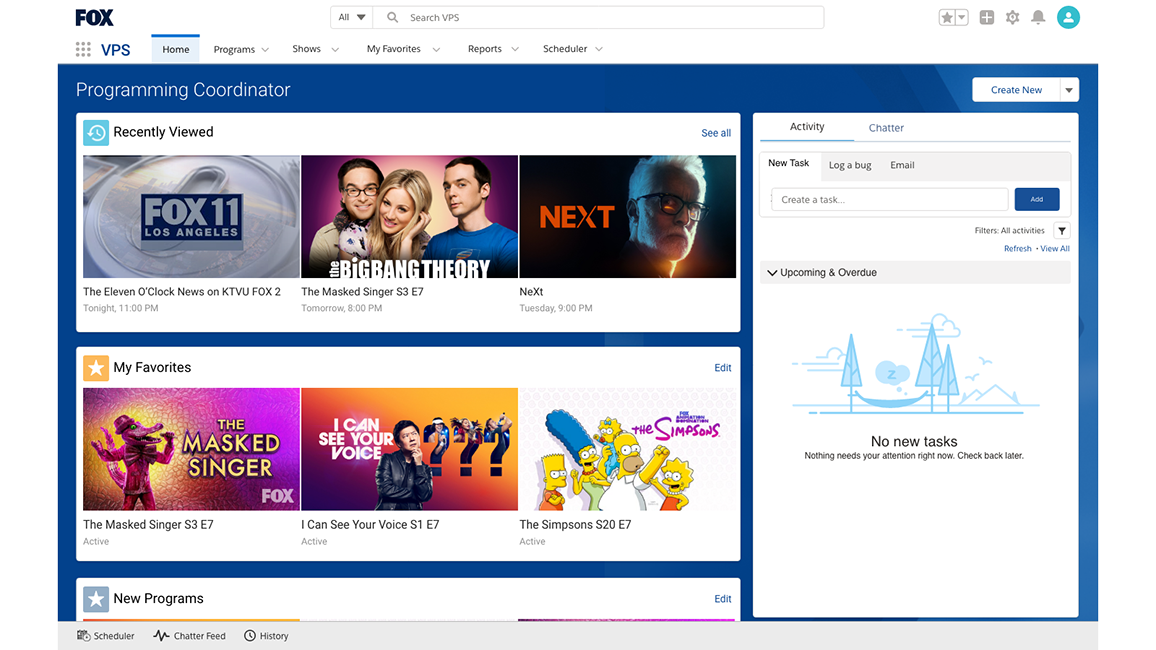This screenshot has width=1156, height=650.
Task: Click the global add (+) icon
Action: tap(986, 17)
